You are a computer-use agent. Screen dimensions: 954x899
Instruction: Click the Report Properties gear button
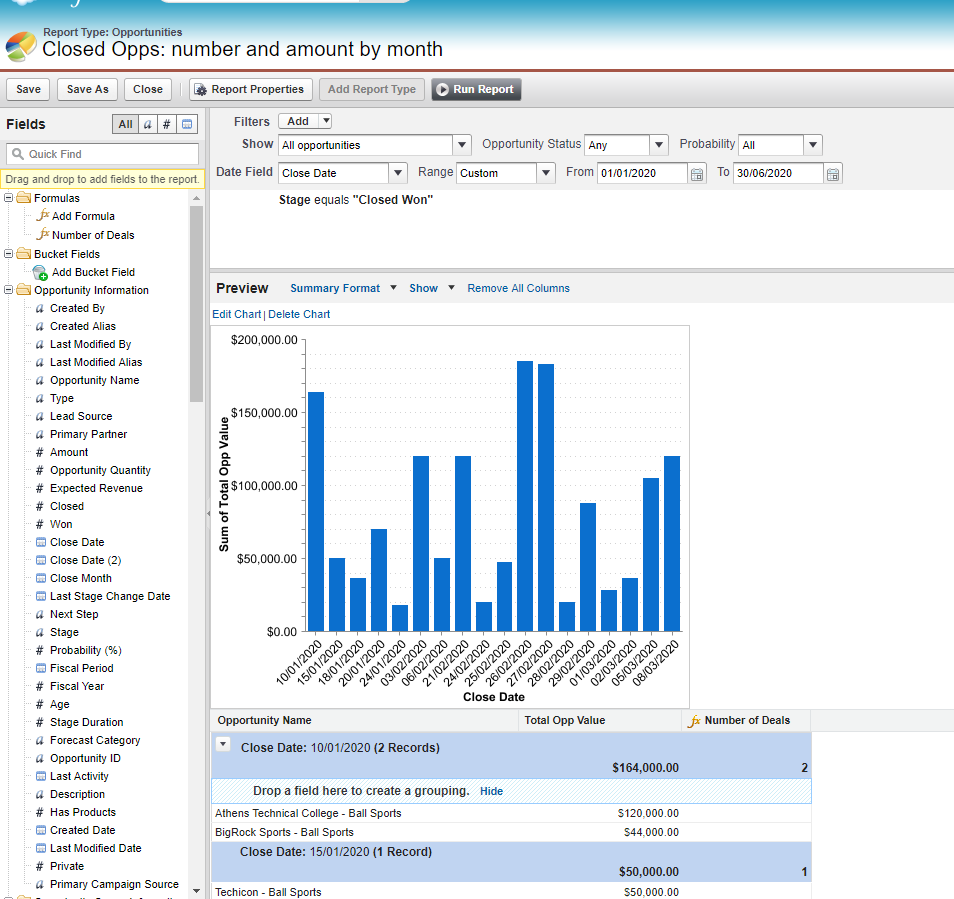tap(251, 89)
